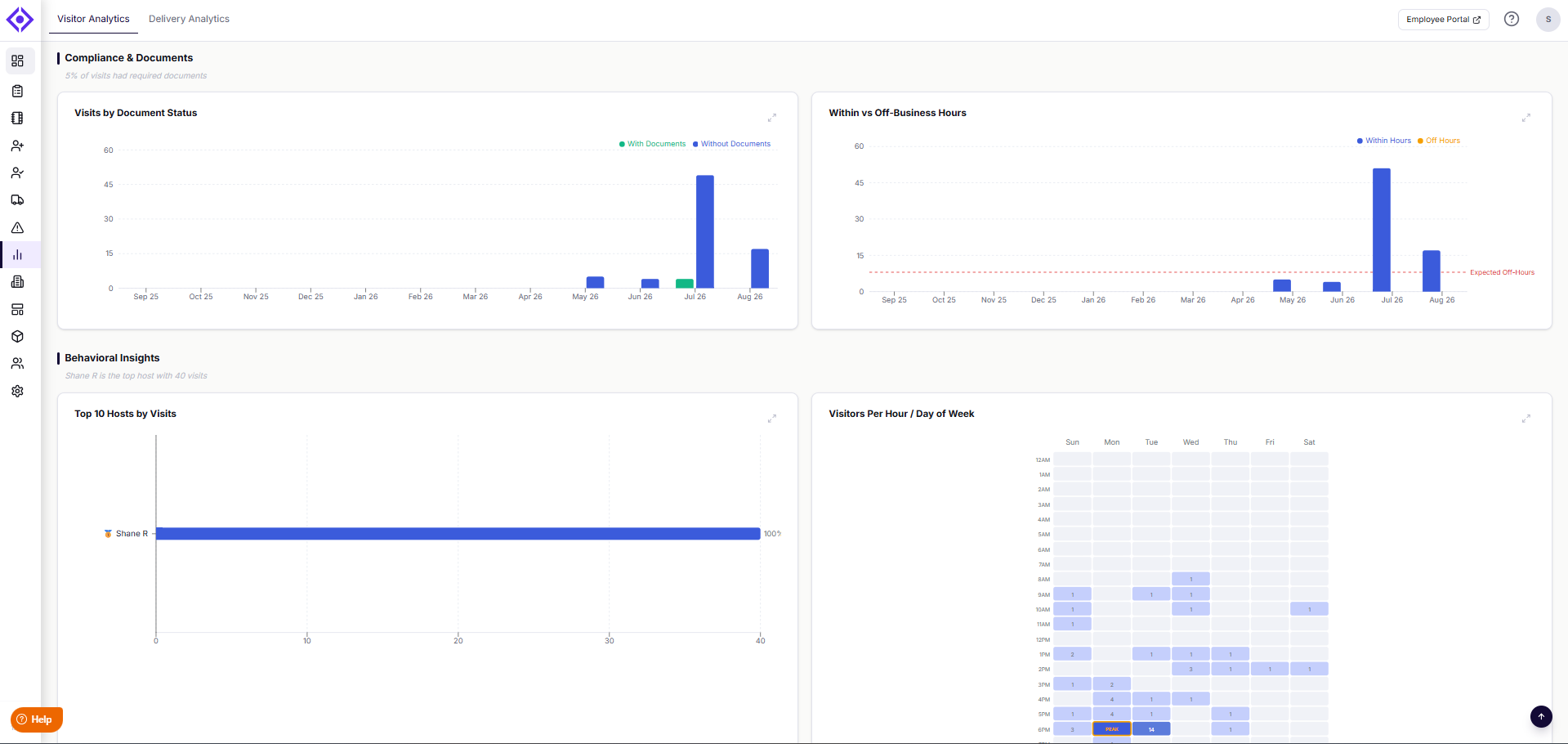
Task: Click the add visitor person-plus sidebar icon
Action: pyautogui.click(x=17, y=146)
